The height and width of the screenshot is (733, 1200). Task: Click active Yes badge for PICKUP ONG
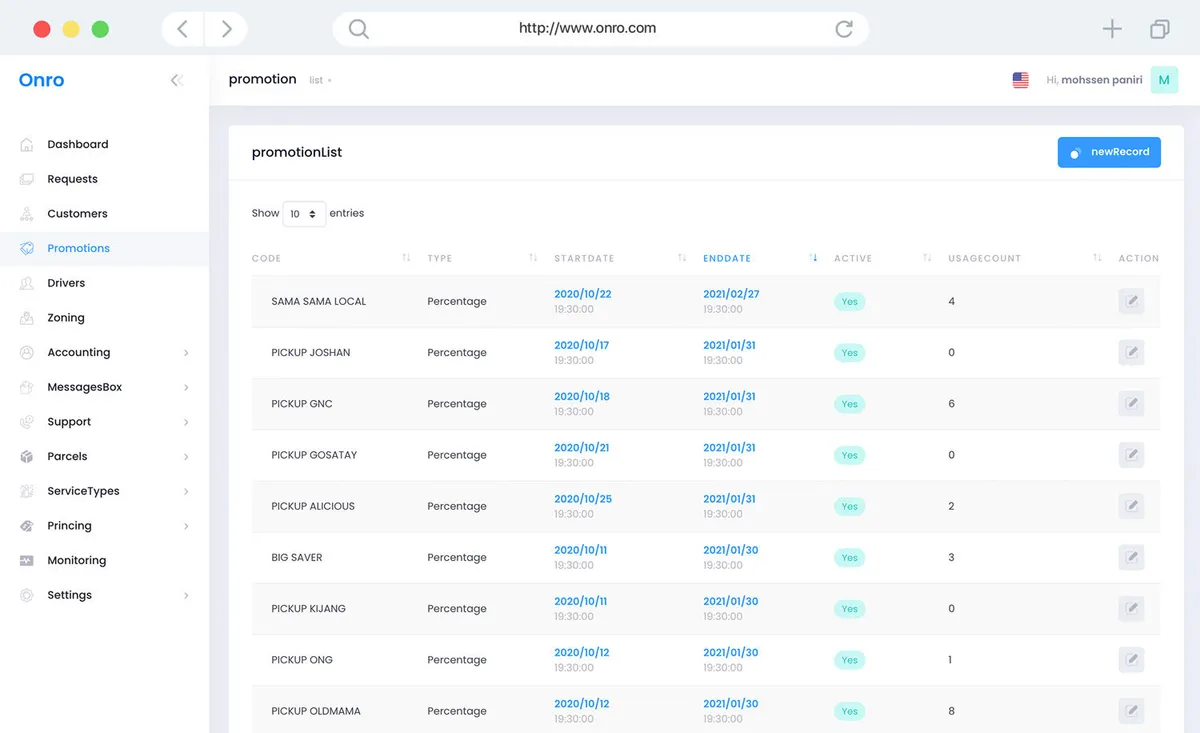tap(849, 660)
